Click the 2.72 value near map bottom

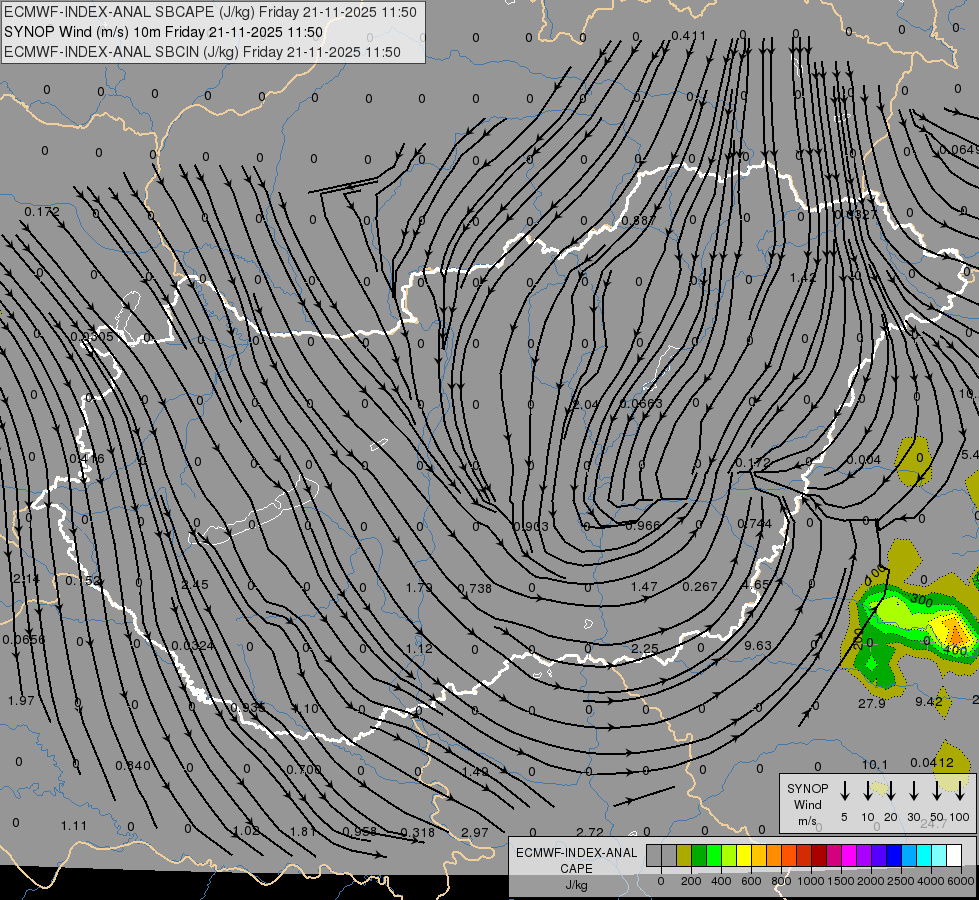point(590,833)
